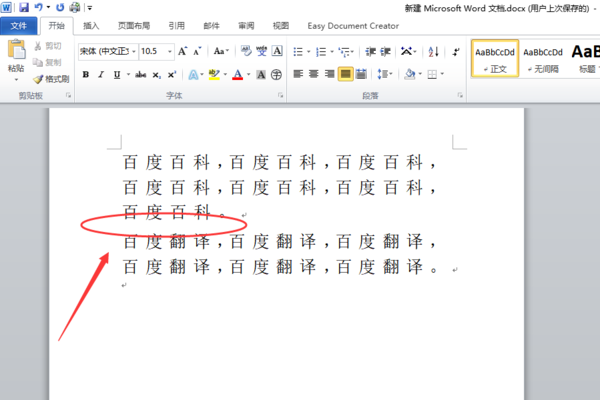The height and width of the screenshot is (400, 600).
Task: Open the font name dropdown
Action: point(134,51)
